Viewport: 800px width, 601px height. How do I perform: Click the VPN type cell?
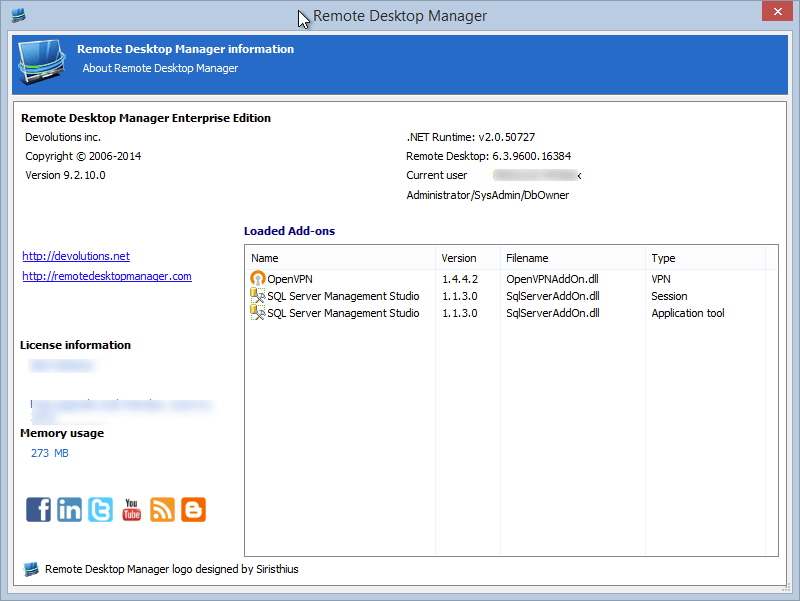tap(661, 279)
